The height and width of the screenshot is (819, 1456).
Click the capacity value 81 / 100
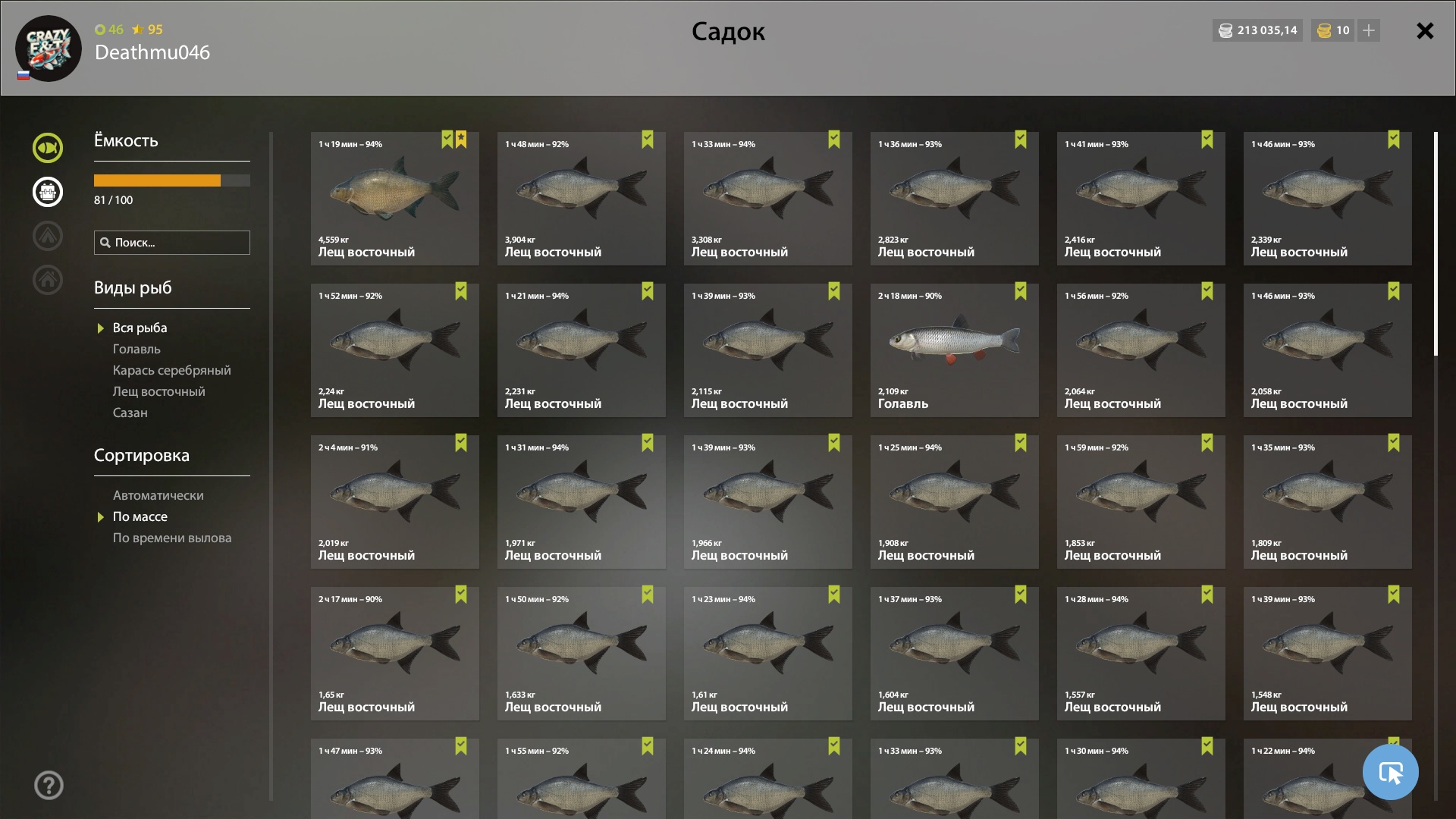(113, 200)
